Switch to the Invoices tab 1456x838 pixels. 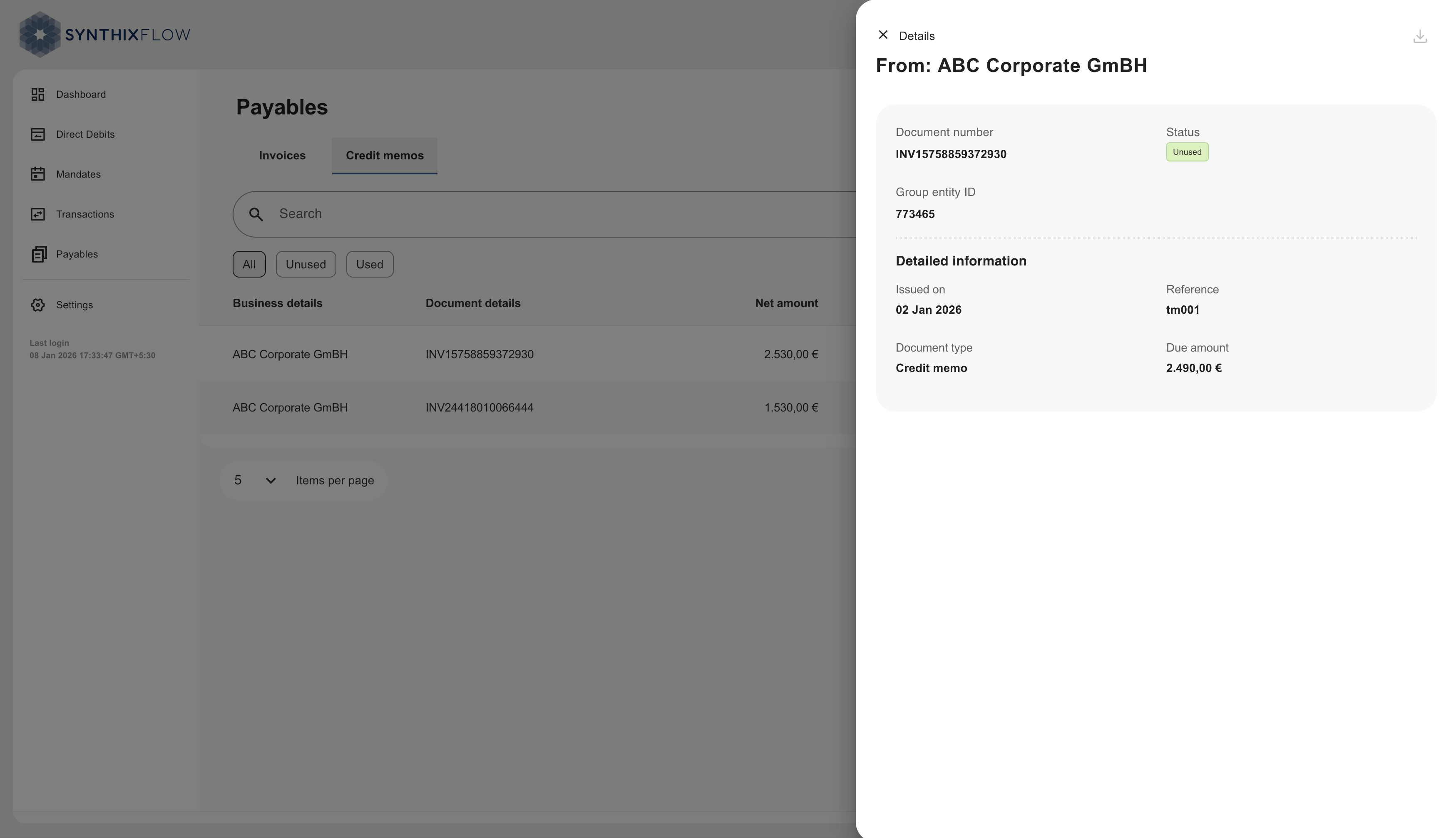[282, 155]
